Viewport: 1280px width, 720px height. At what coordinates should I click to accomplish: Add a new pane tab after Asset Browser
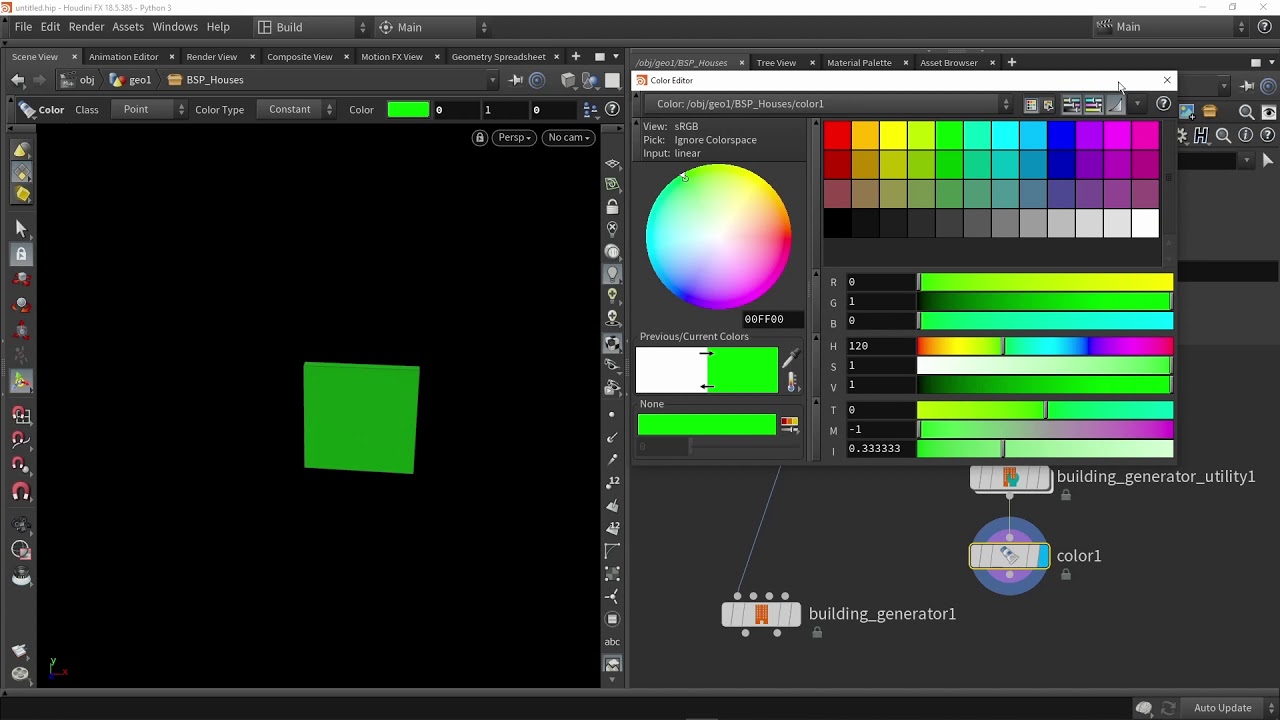(1011, 63)
